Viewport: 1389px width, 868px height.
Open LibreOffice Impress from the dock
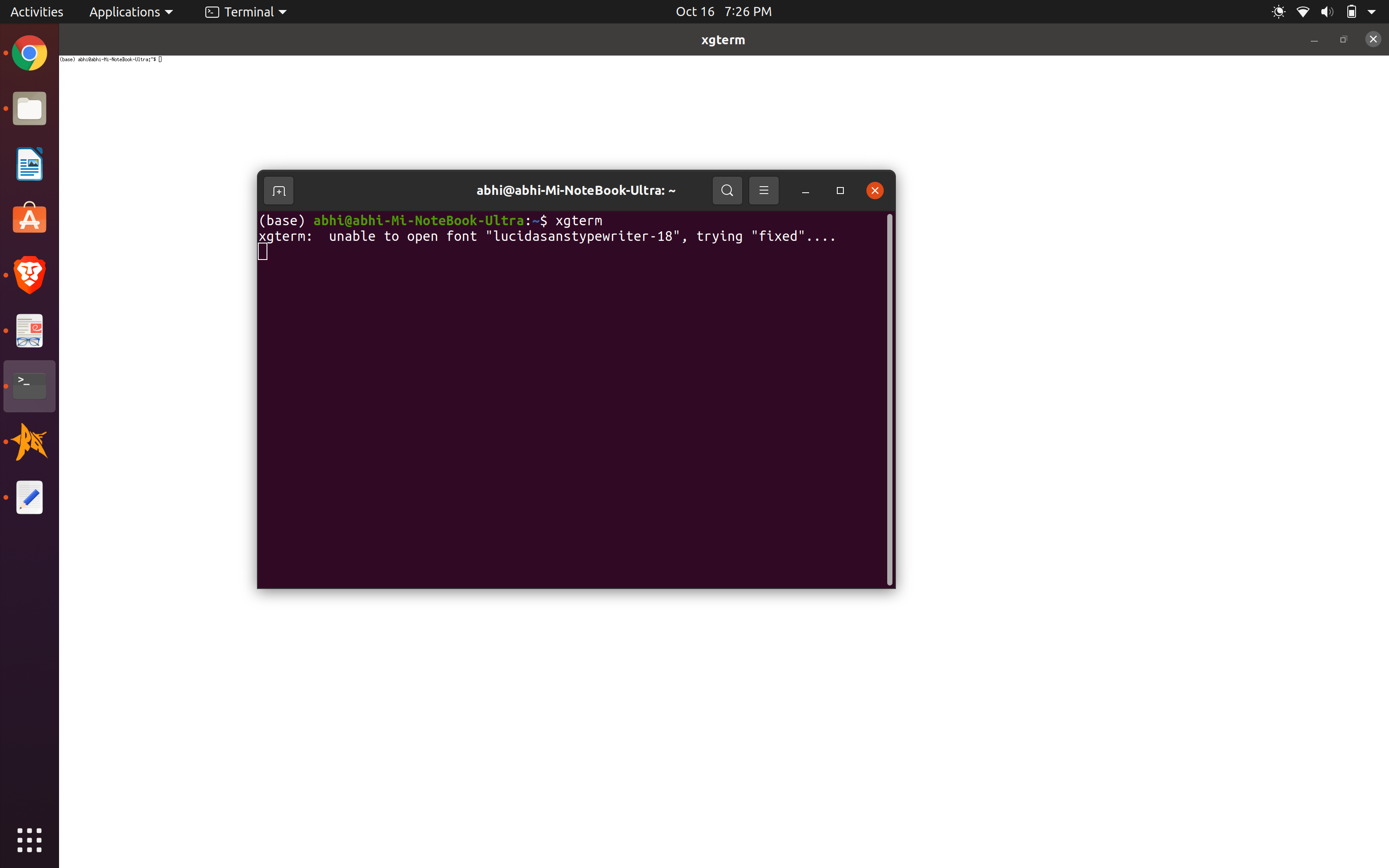[x=29, y=164]
